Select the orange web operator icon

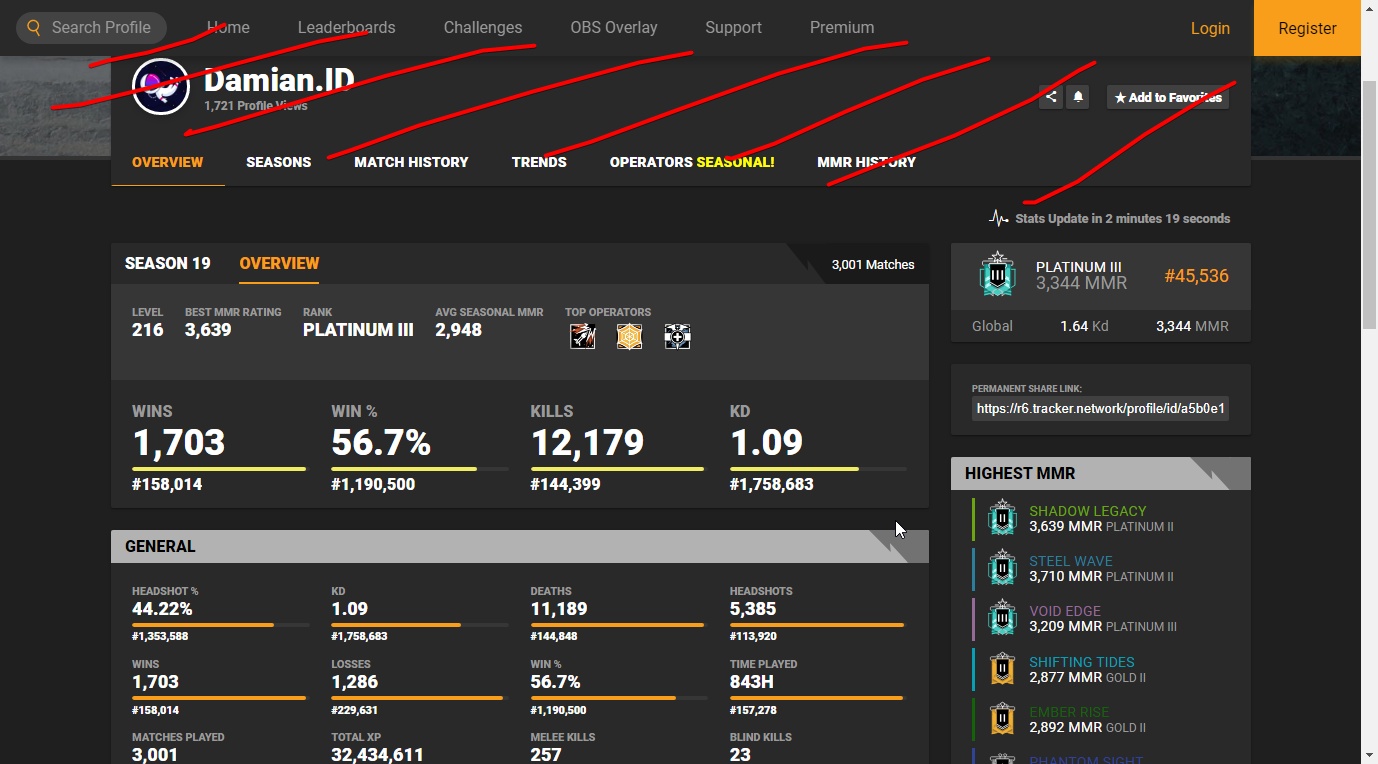point(629,337)
